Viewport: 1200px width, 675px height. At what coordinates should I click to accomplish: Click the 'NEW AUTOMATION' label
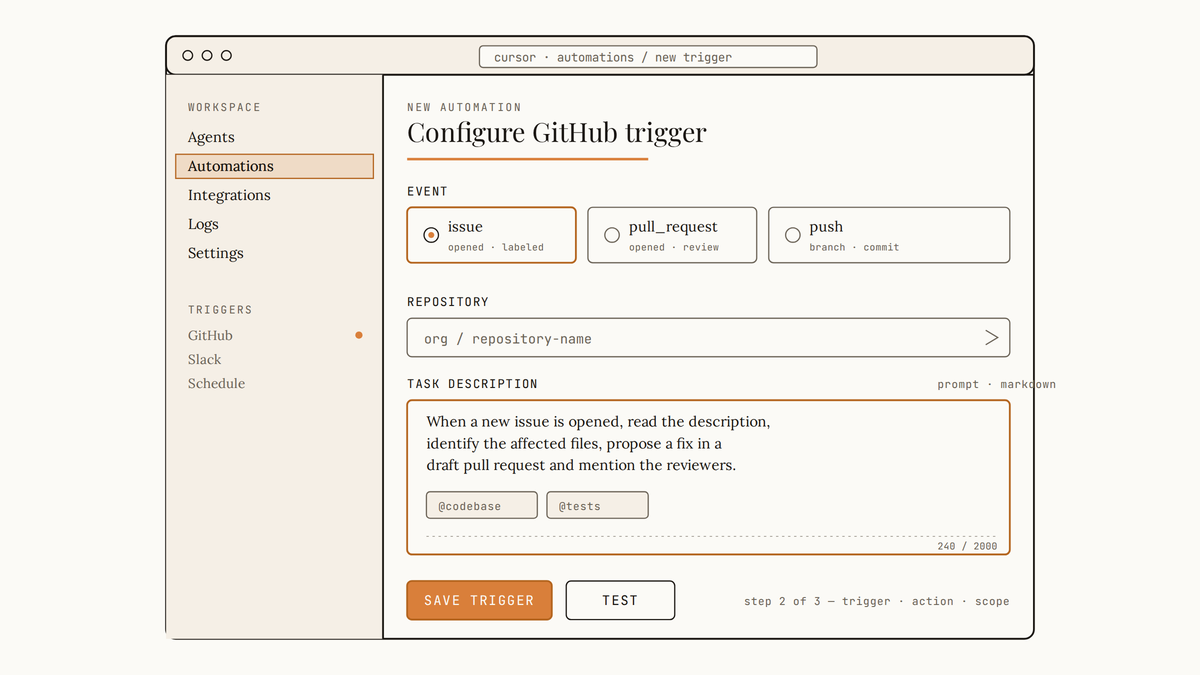(464, 107)
